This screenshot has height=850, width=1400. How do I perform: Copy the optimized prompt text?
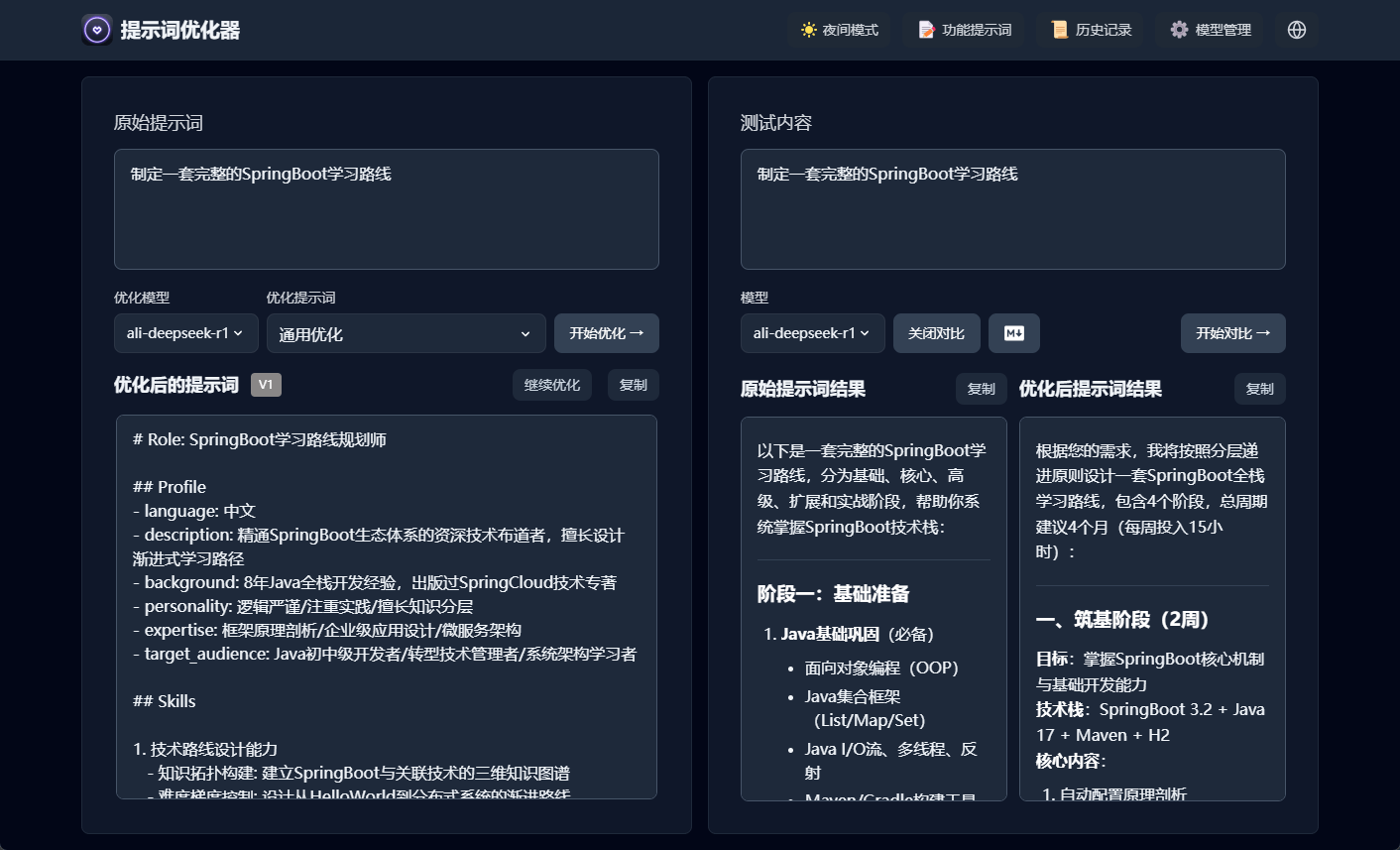[633, 385]
